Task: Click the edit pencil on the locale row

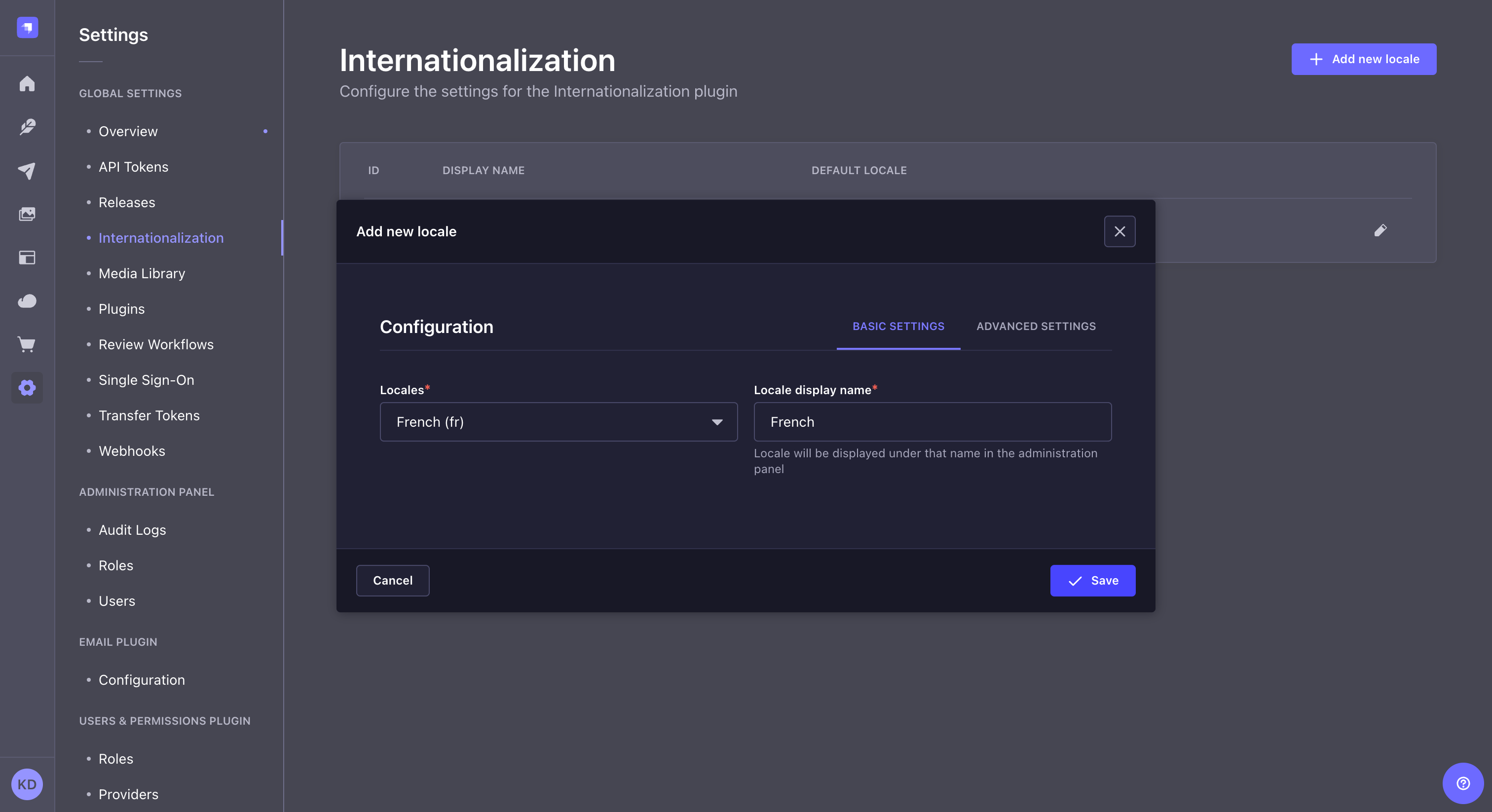Action: tap(1381, 230)
